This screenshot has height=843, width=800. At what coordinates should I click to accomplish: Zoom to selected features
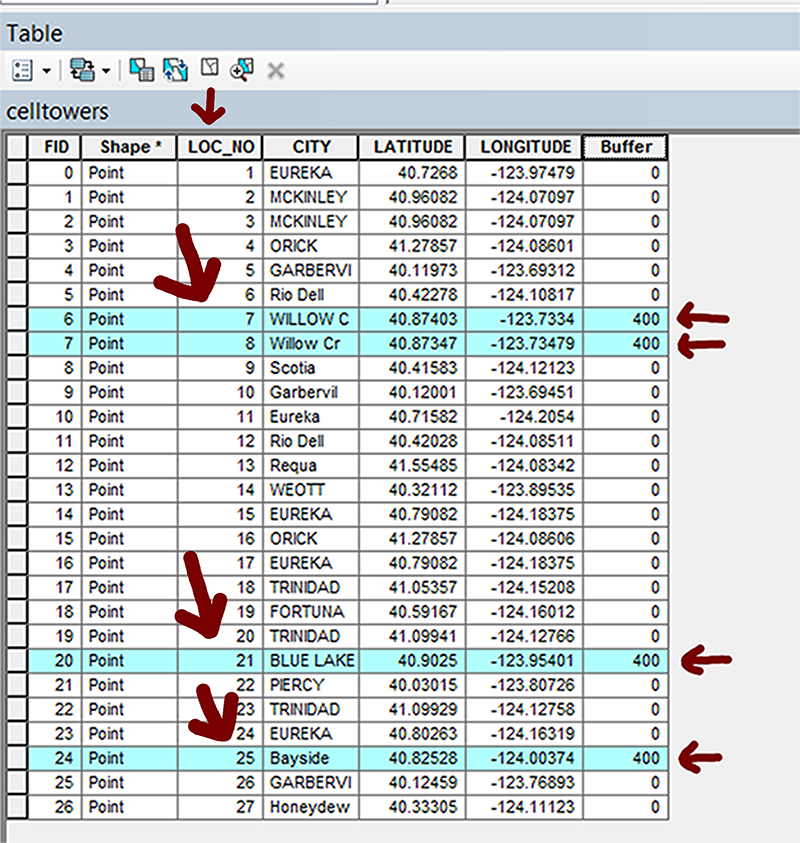click(241, 70)
